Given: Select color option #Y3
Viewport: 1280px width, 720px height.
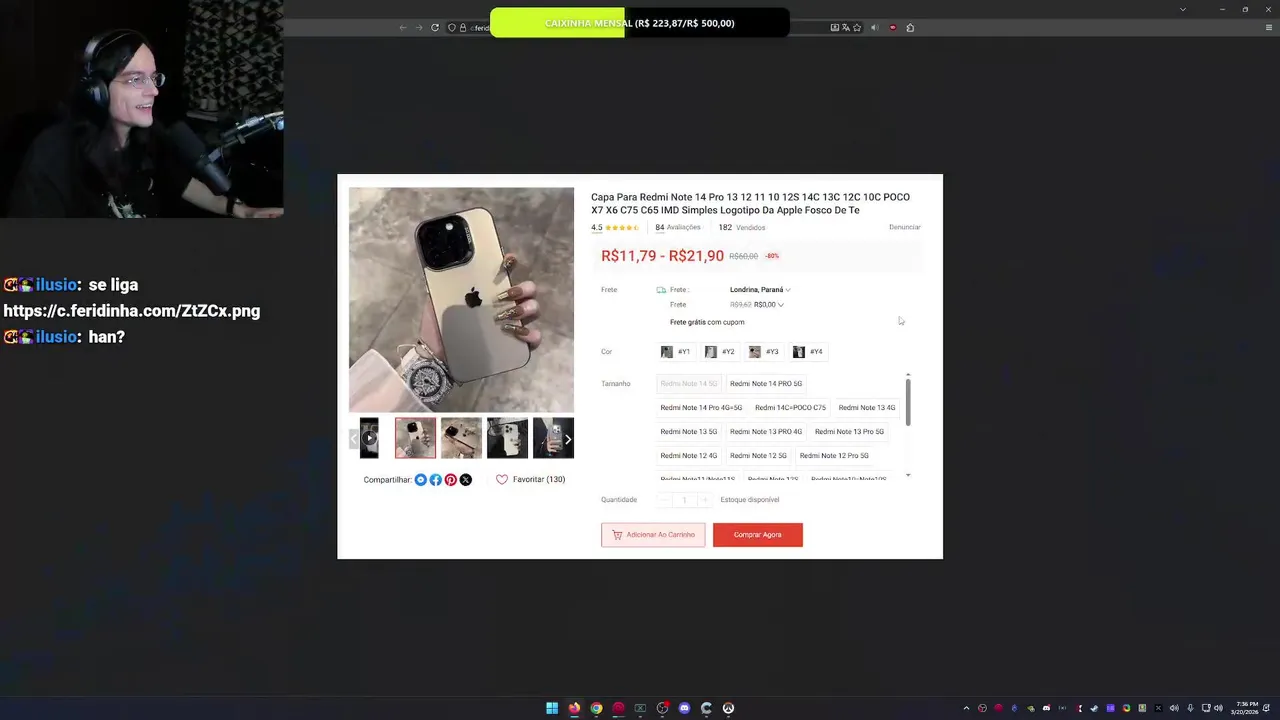Looking at the screenshot, I should tap(763, 352).
